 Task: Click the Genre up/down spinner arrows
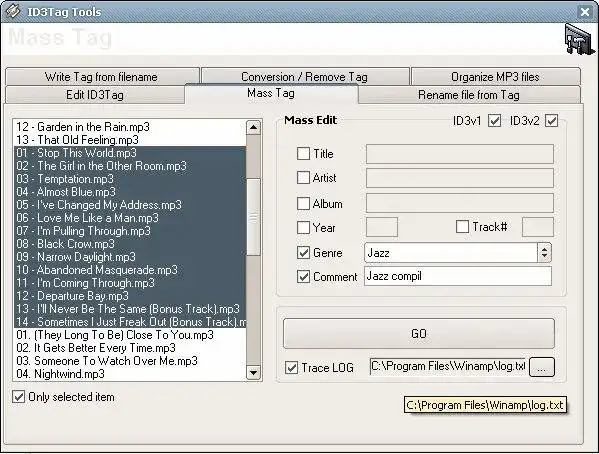[544, 253]
